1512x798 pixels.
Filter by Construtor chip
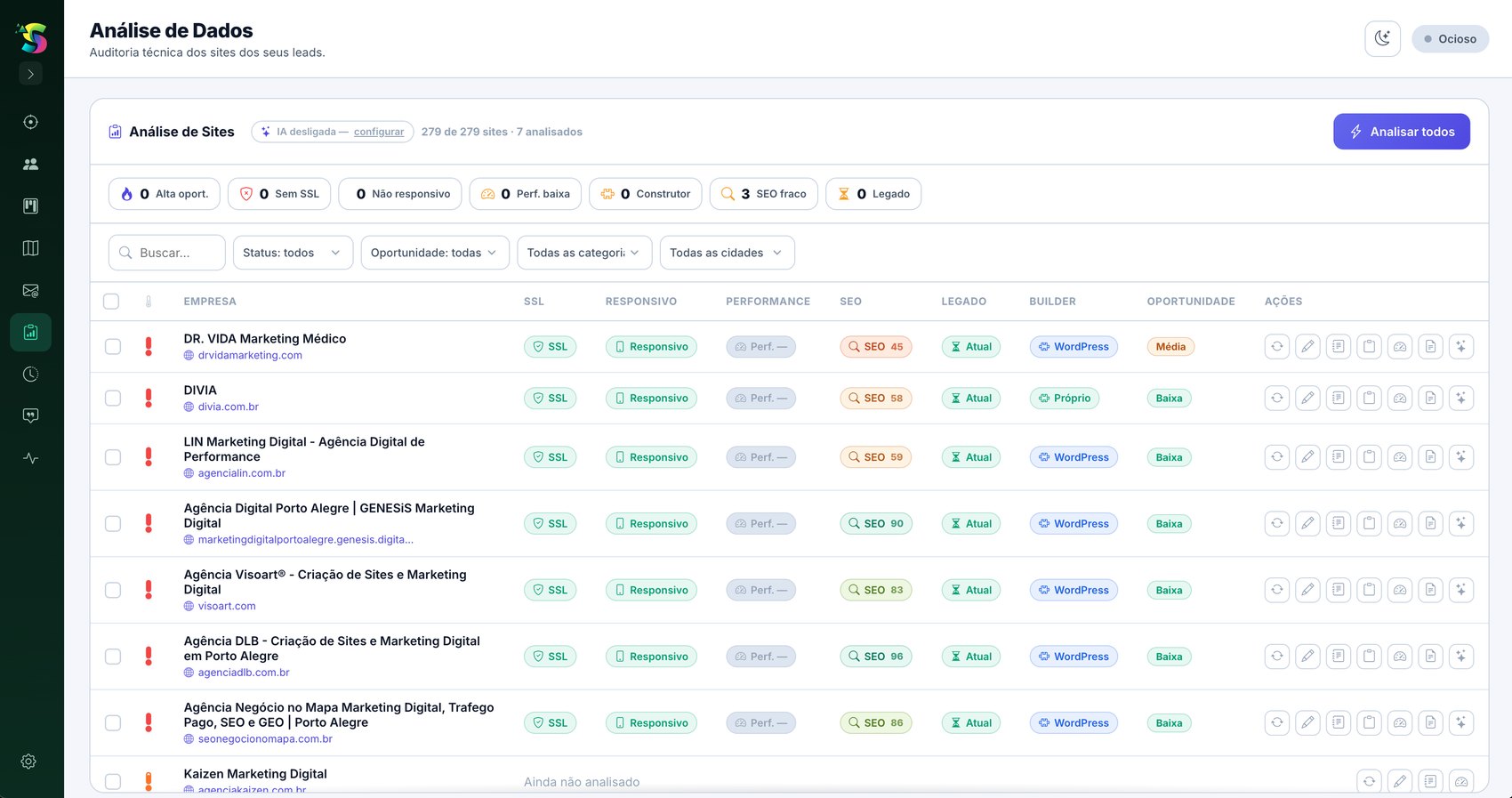pos(646,194)
